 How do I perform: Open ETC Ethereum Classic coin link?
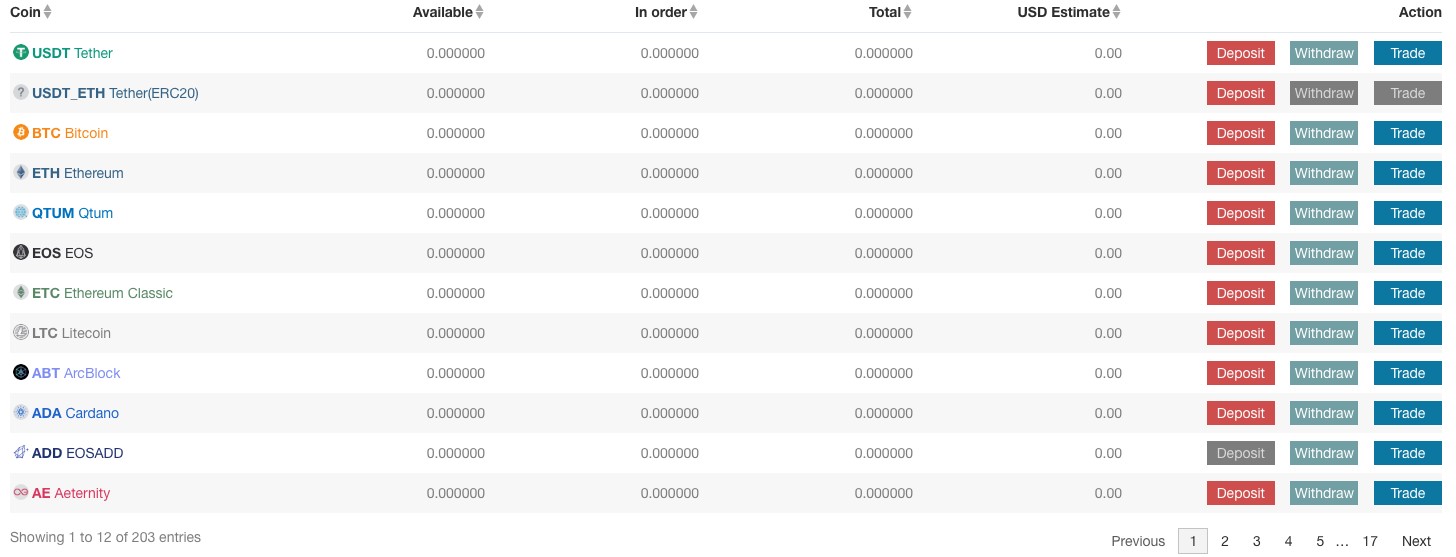pos(102,293)
